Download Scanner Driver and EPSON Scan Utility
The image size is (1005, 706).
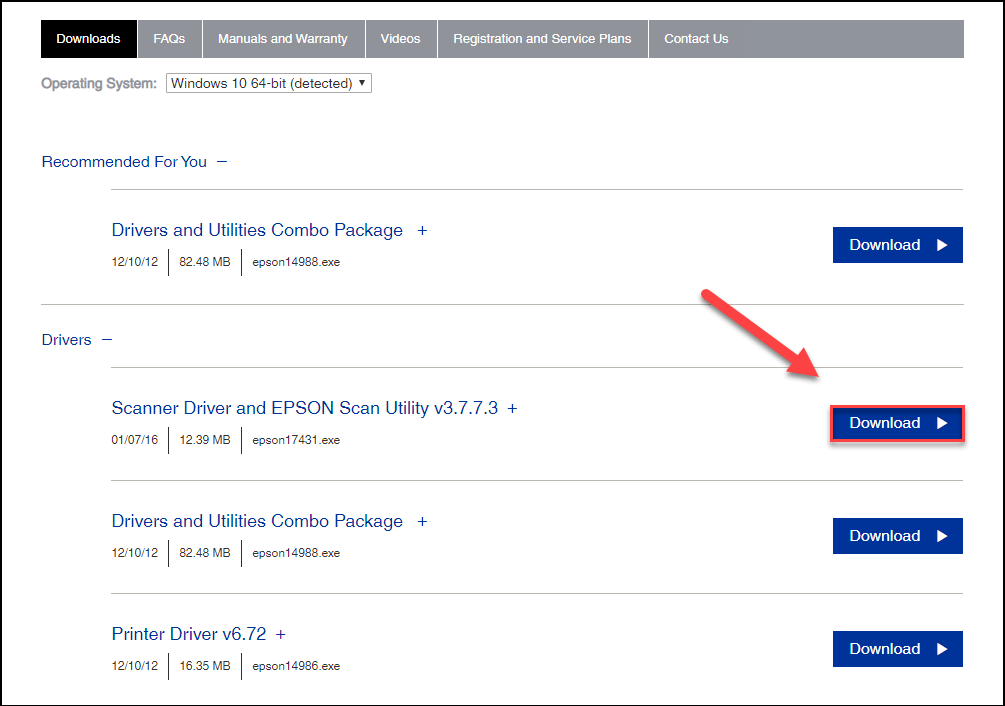(x=897, y=423)
